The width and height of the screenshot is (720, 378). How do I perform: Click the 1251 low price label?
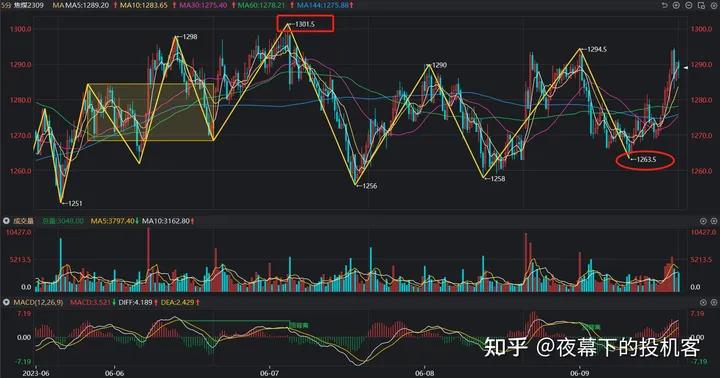75,203
